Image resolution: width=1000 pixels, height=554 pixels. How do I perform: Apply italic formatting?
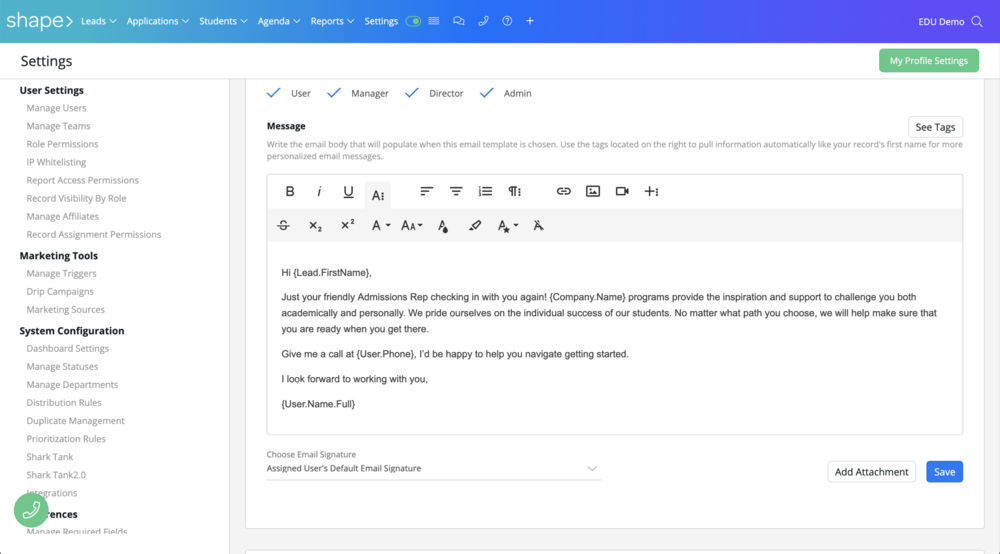click(x=319, y=191)
